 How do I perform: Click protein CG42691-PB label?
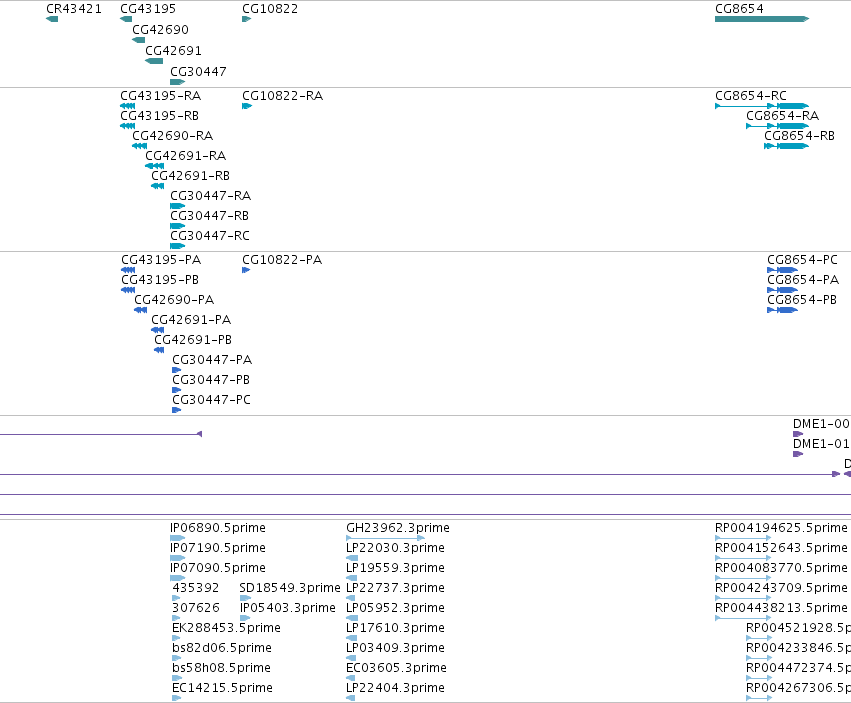pos(193,340)
